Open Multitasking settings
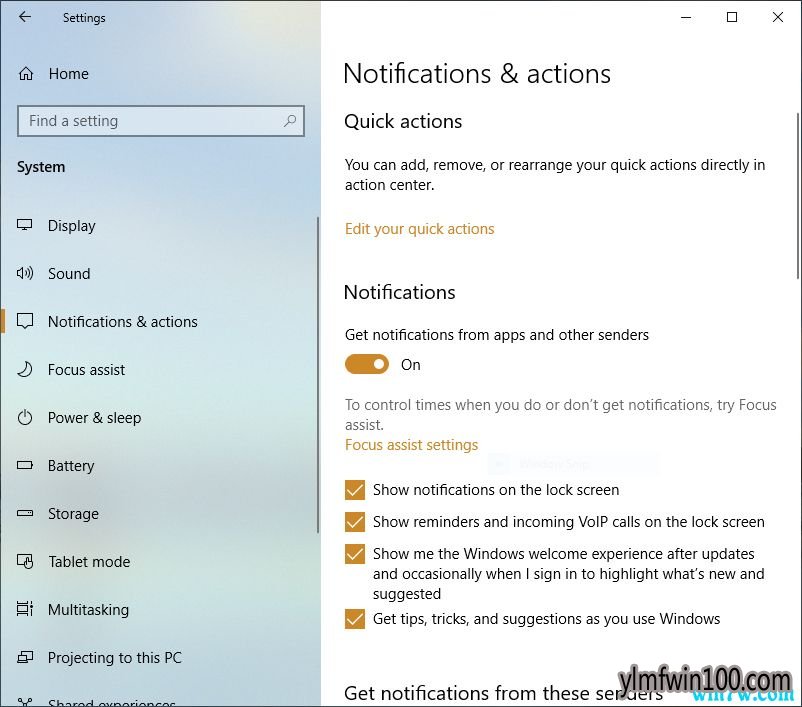Viewport: 802px width, 707px height. pyautogui.click(x=159, y=610)
